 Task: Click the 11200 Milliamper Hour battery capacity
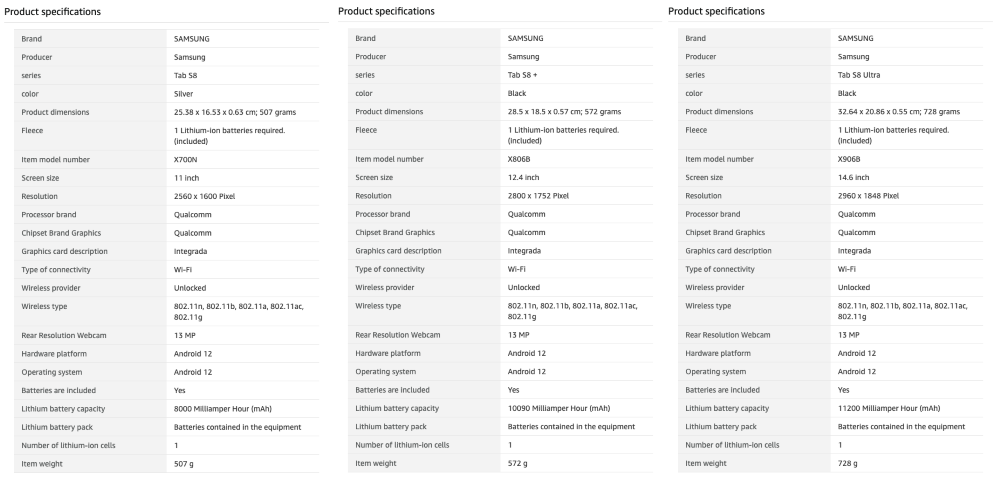[888, 408]
